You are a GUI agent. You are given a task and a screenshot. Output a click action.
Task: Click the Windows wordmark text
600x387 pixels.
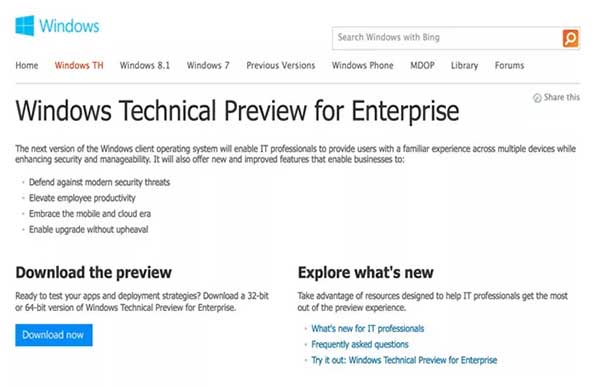click(69, 26)
